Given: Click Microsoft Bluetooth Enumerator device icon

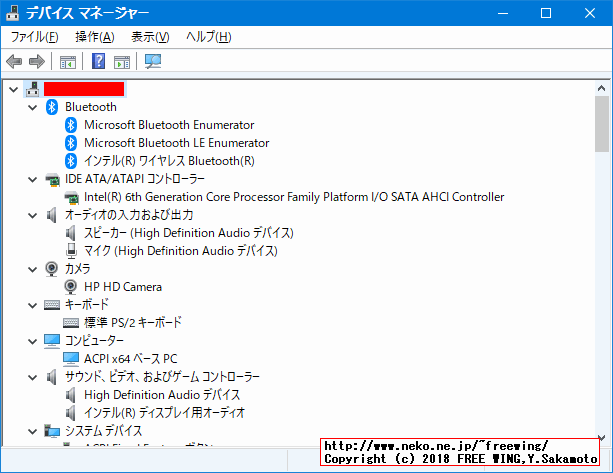Looking at the screenshot, I should click(71, 125).
